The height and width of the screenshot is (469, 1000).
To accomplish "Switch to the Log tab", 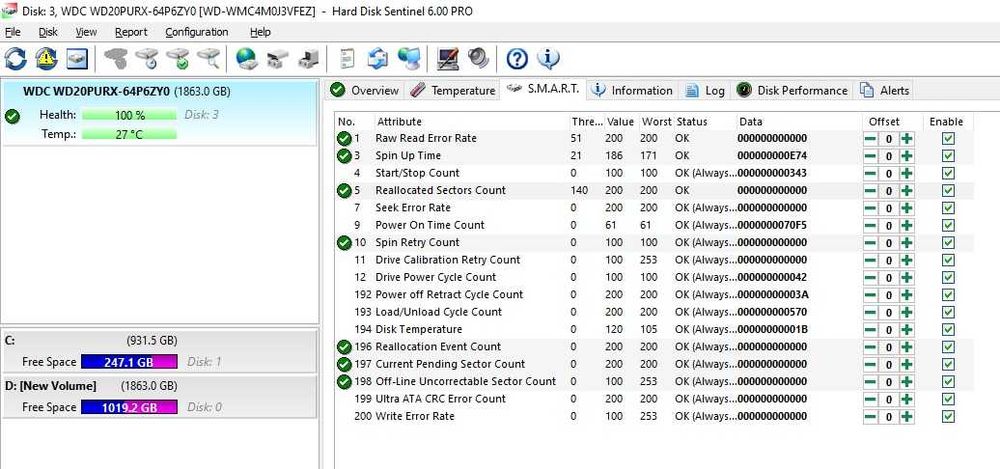I will (x=705, y=91).
